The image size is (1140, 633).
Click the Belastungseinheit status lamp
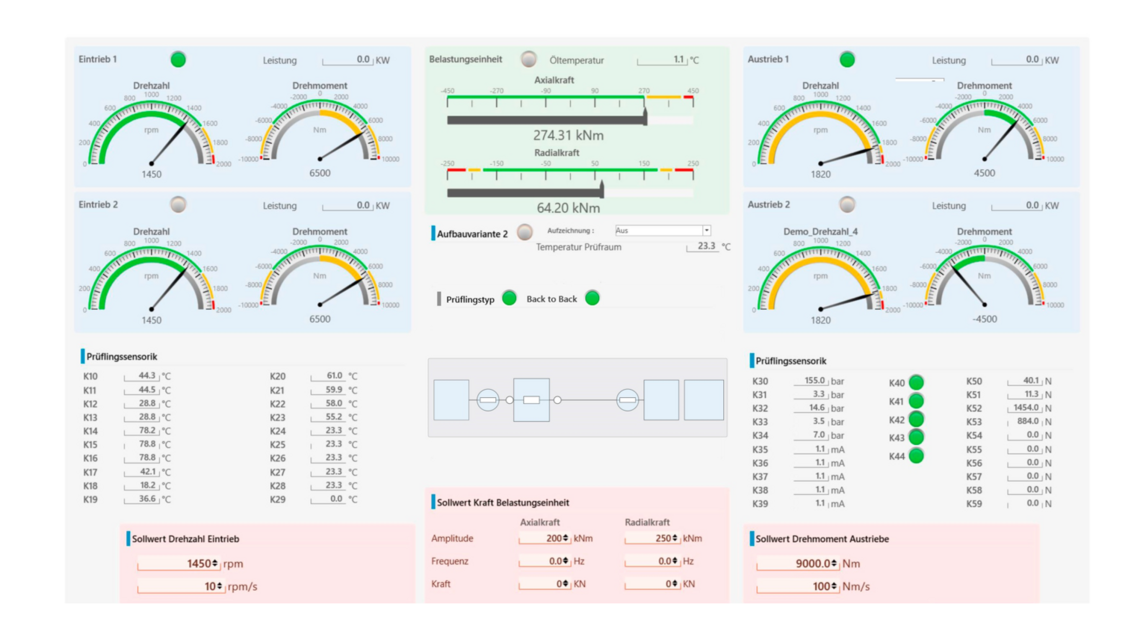(x=528, y=58)
